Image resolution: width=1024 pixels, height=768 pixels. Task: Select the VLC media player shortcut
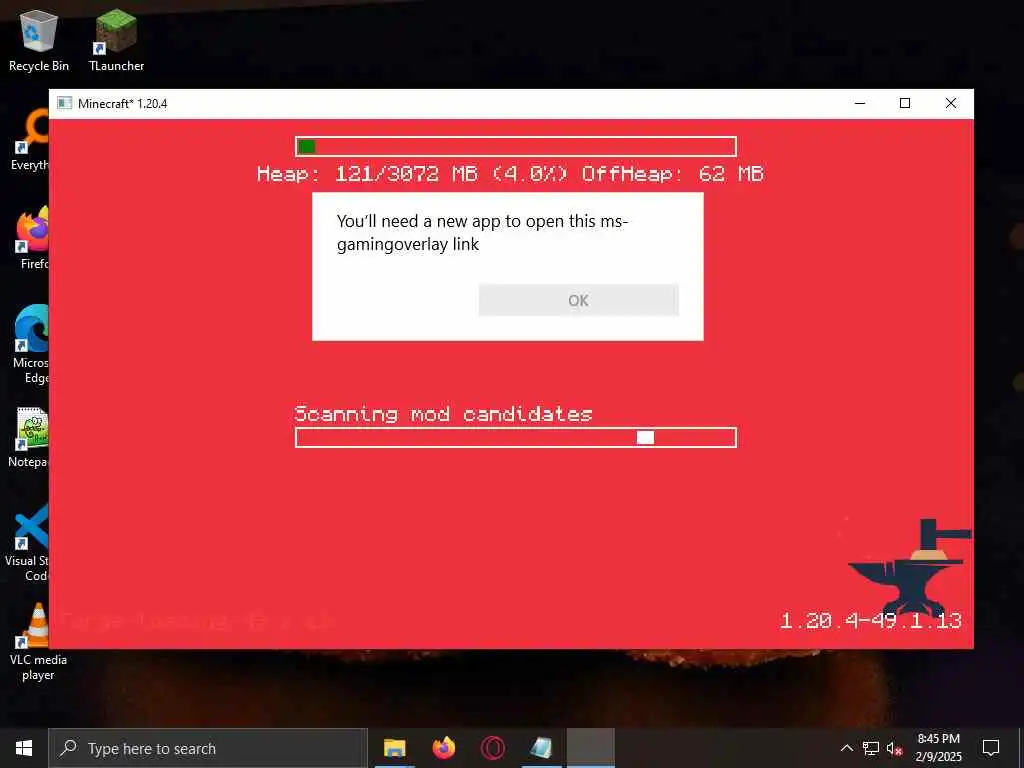point(38,643)
